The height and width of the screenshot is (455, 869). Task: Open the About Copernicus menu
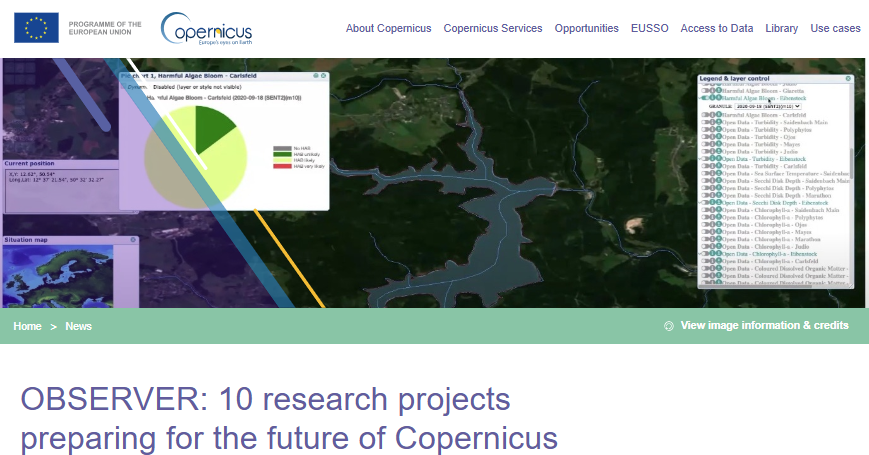(389, 28)
